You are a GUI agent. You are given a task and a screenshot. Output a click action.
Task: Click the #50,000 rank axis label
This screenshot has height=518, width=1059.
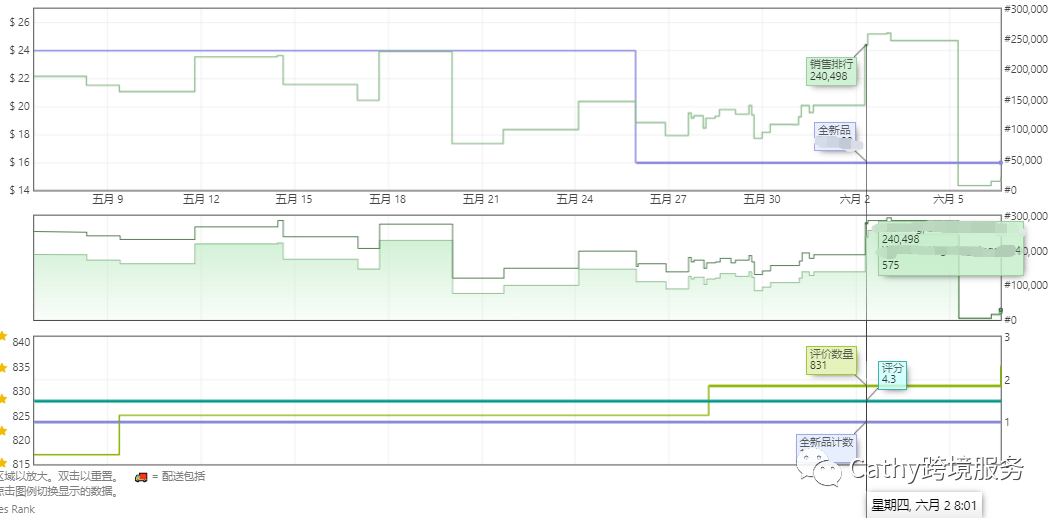coord(1023,159)
